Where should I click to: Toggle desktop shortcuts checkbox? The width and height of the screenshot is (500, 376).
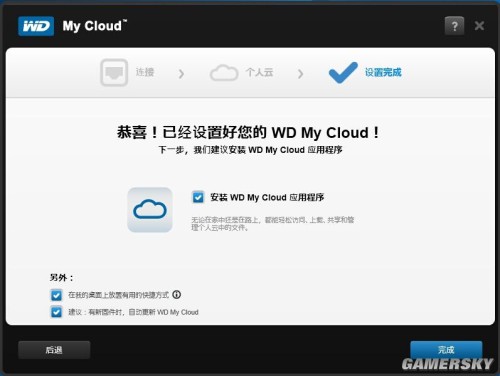point(56,295)
